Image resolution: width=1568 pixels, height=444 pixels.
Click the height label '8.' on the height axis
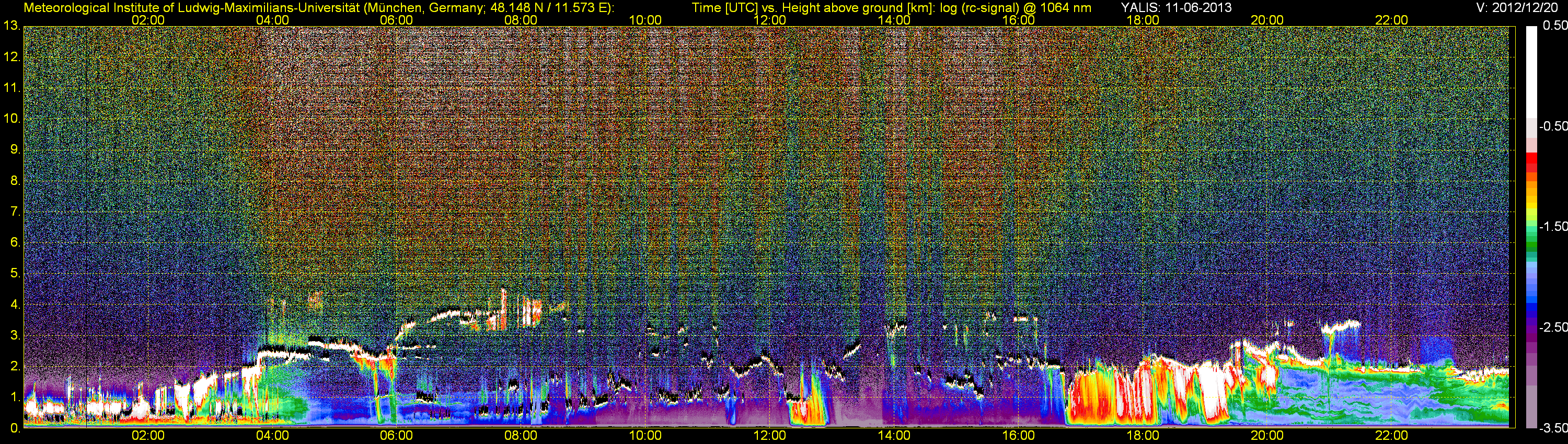point(15,181)
